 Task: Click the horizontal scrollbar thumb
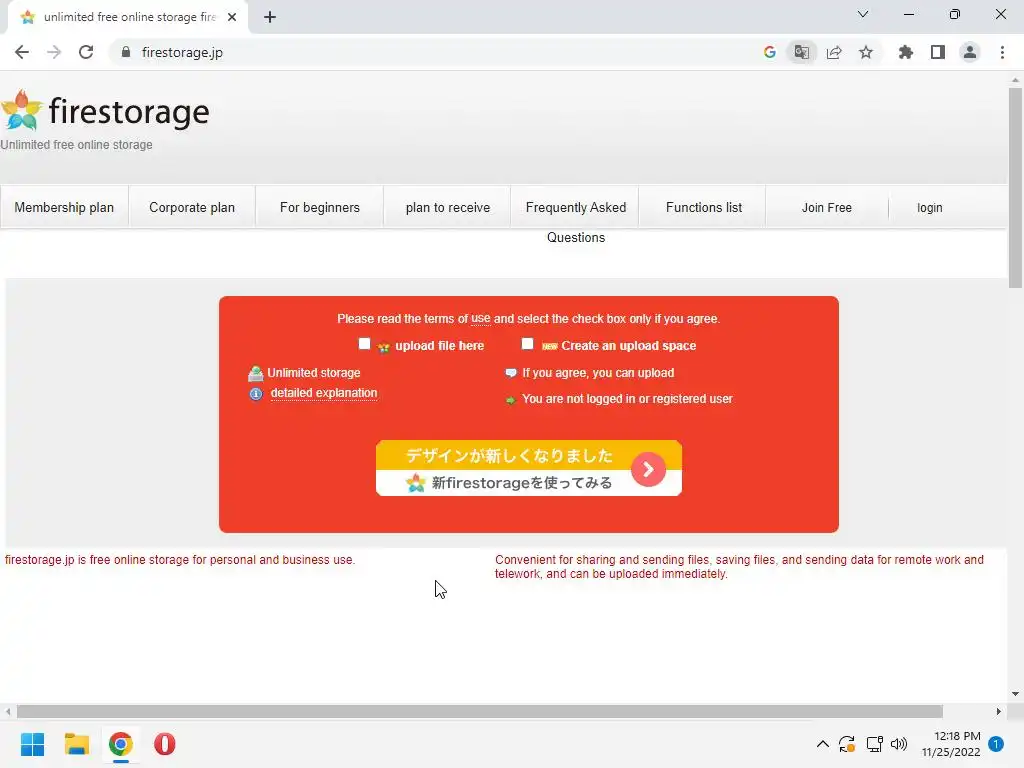tap(479, 711)
